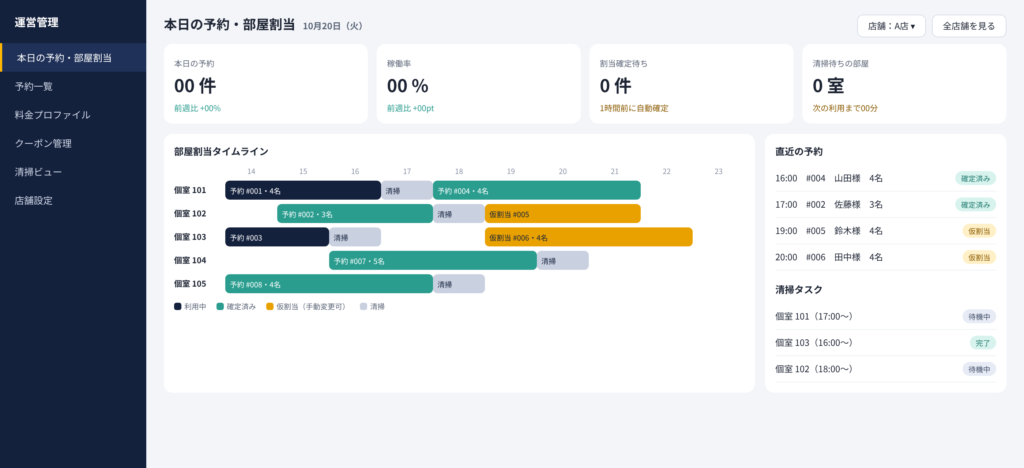Click 待機中 badge for 個室 101 task

point(980,317)
